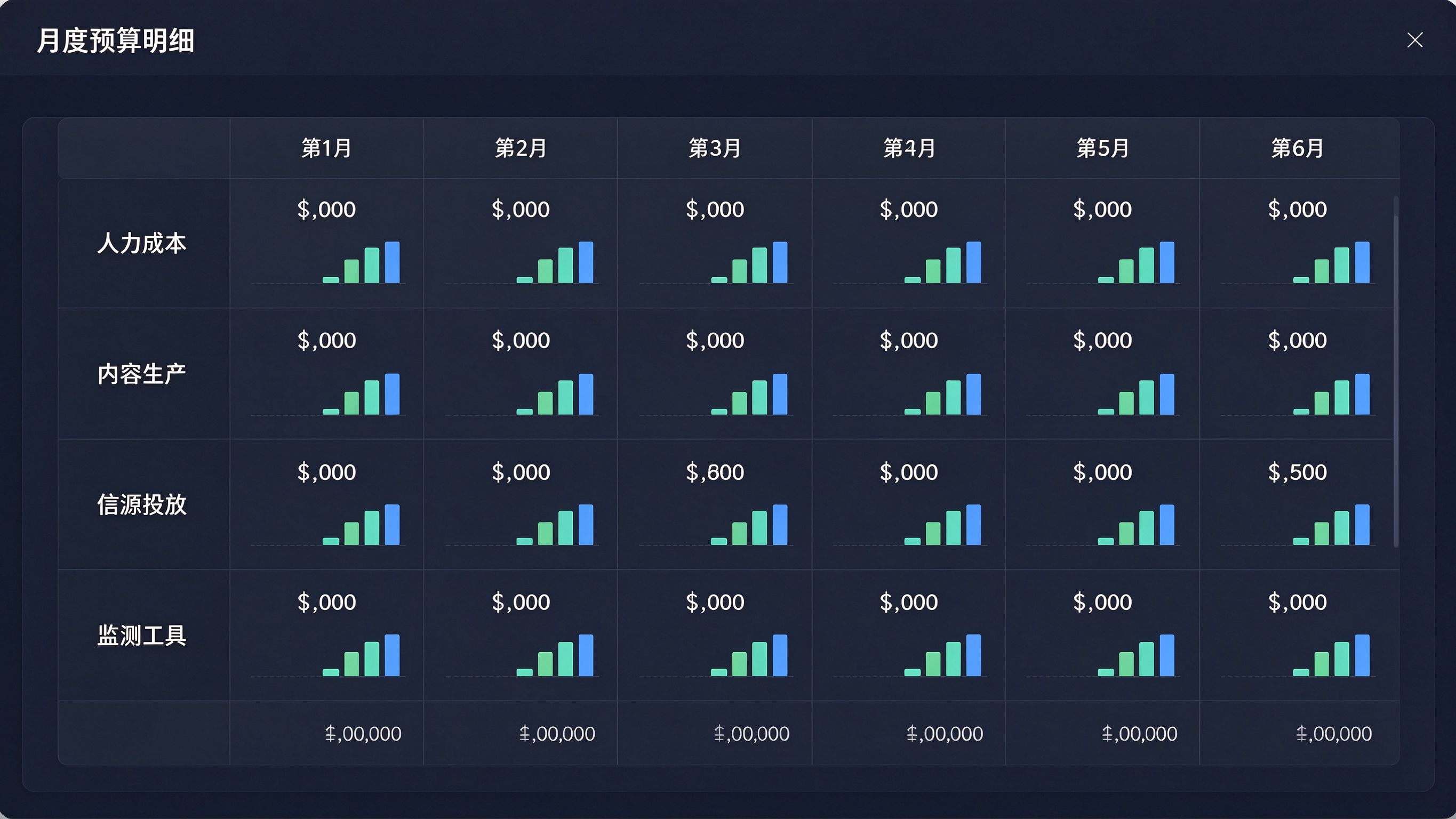Click the 第3月 column total in footer
This screenshot has height=819, width=1456.
point(751,734)
